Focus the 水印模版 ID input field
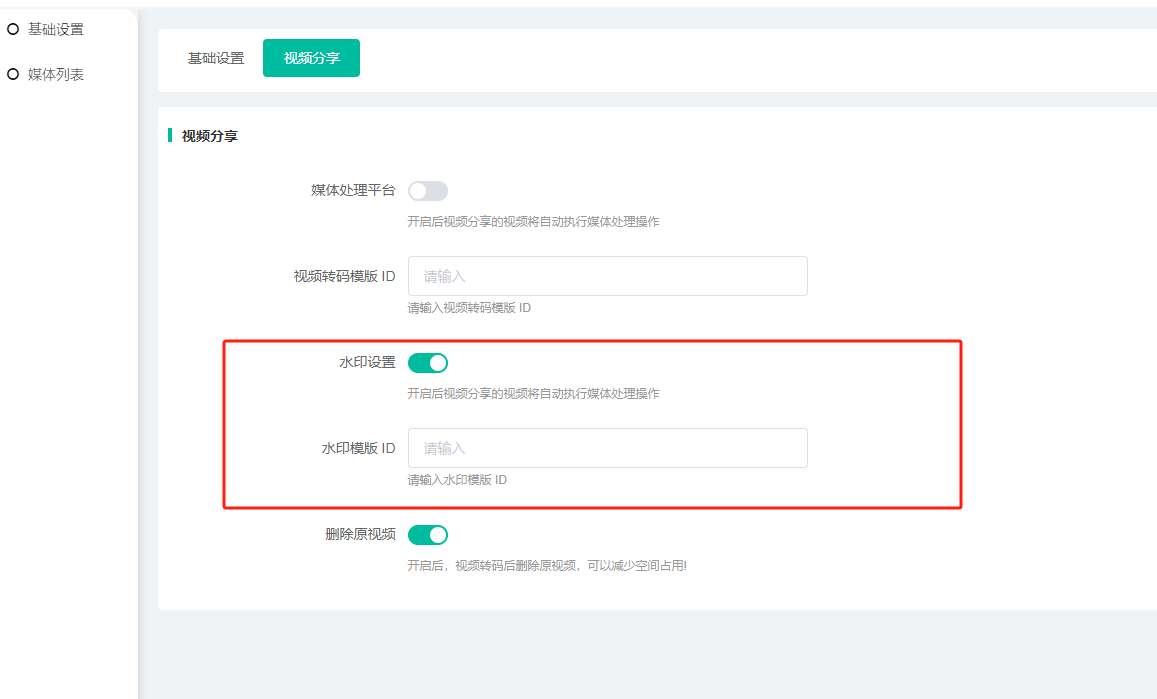The height and width of the screenshot is (699, 1157). tap(607, 448)
